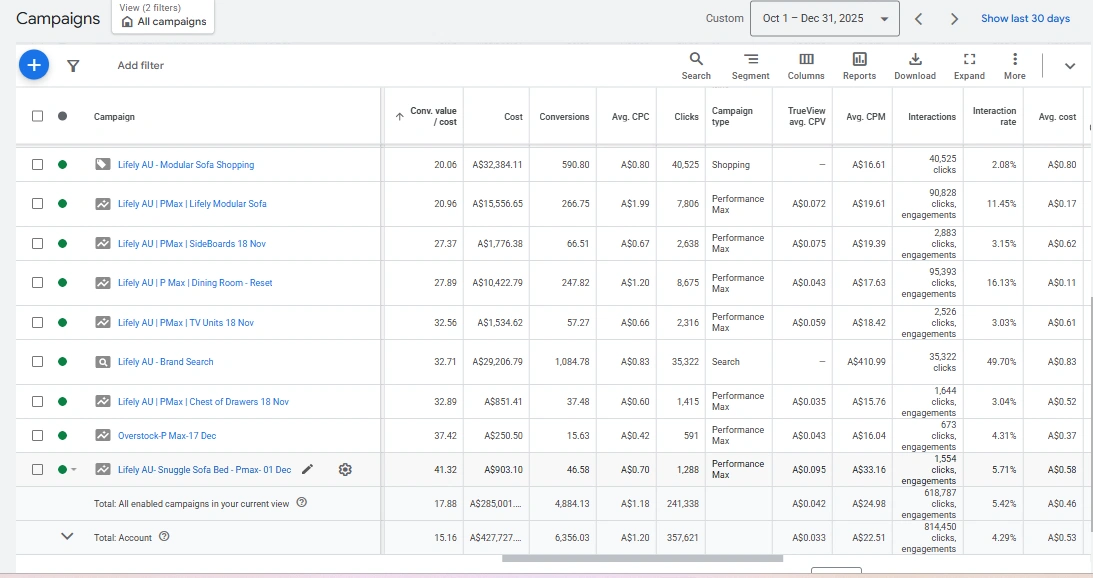Collapse the chart panel with the chevron

tap(1069, 66)
